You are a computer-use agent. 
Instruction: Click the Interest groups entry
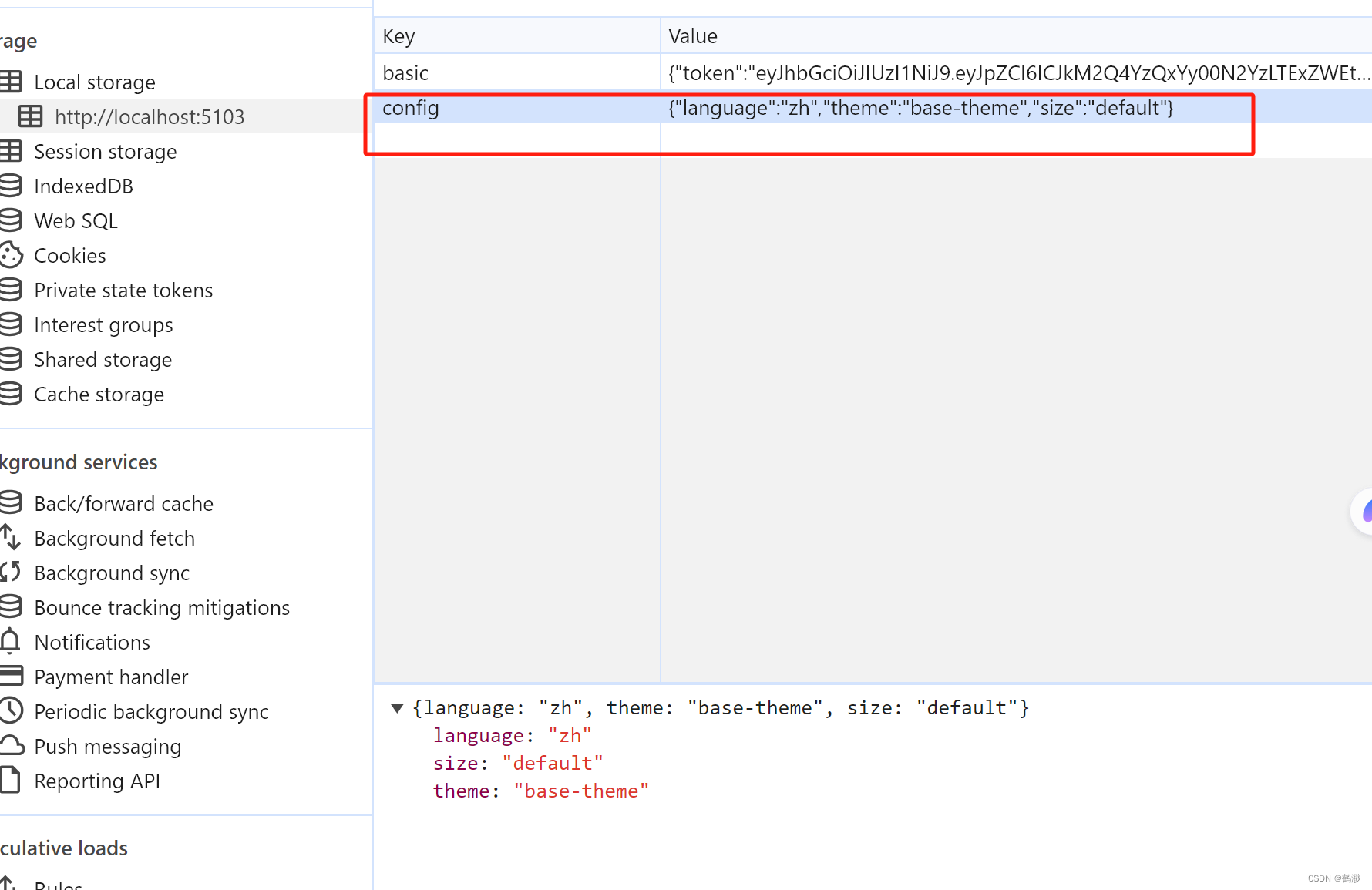click(103, 324)
